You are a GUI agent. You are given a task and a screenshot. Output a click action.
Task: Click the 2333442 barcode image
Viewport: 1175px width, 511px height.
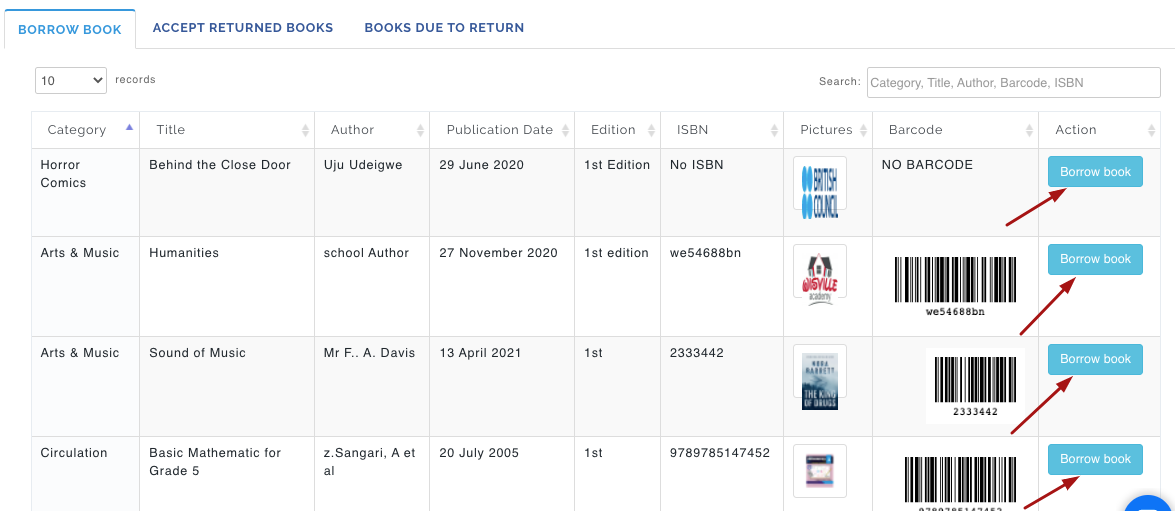975,386
